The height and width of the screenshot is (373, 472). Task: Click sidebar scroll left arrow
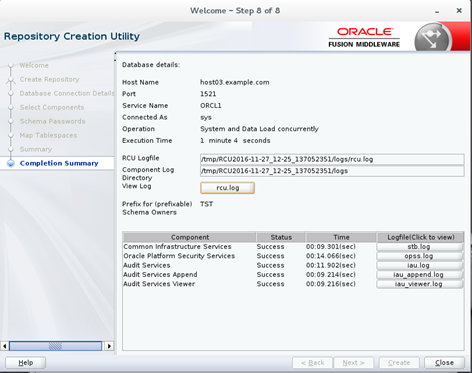4,346
